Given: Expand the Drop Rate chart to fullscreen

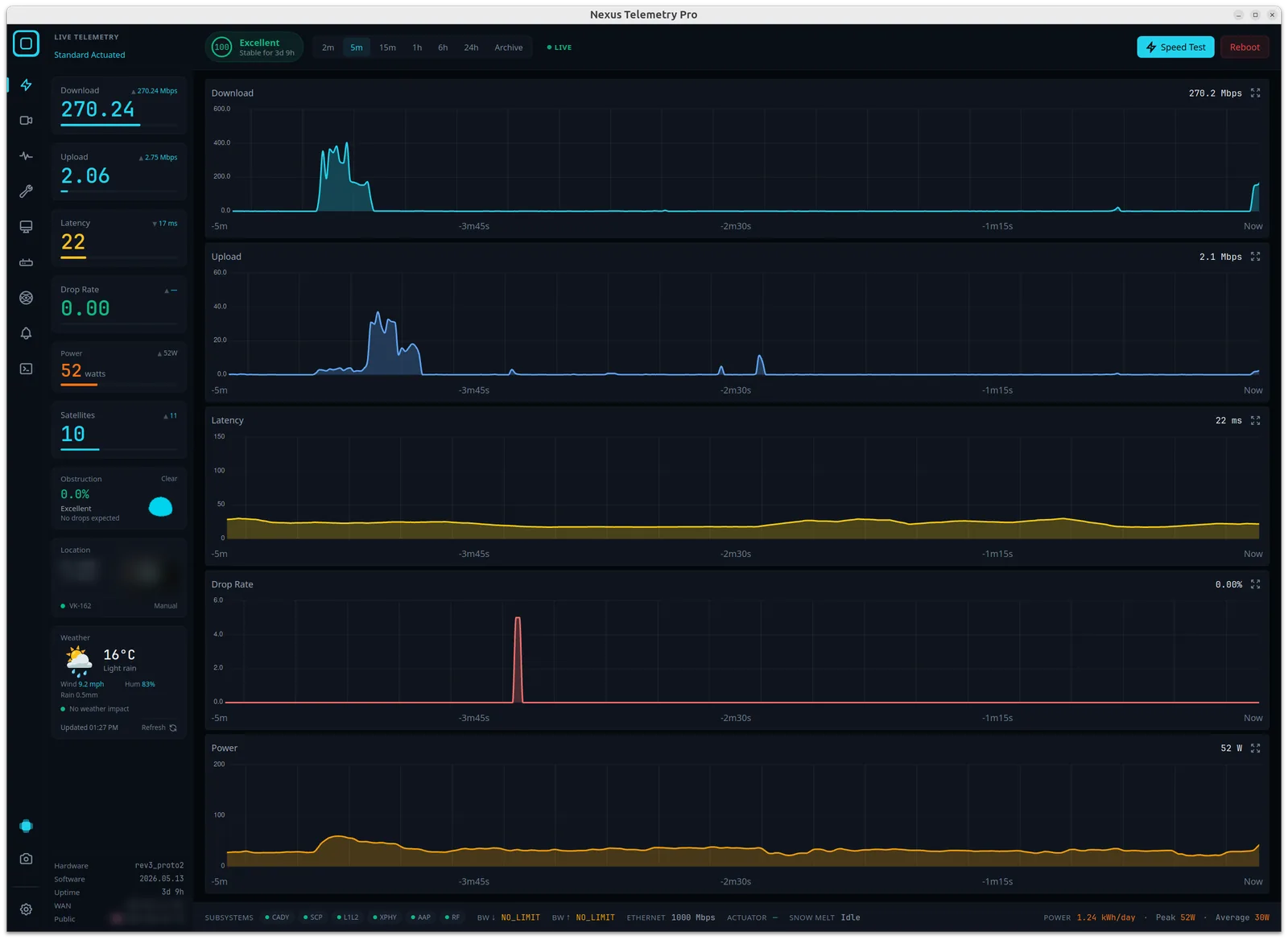Looking at the screenshot, I should coord(1255,584).
